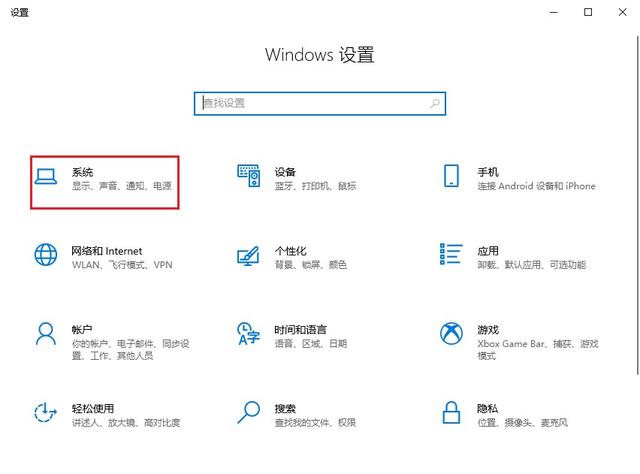Click the text Xbox Game Bar、捕获、游戏模式
The width and height of the screenshot is (640, 474).
pos(538,349)
